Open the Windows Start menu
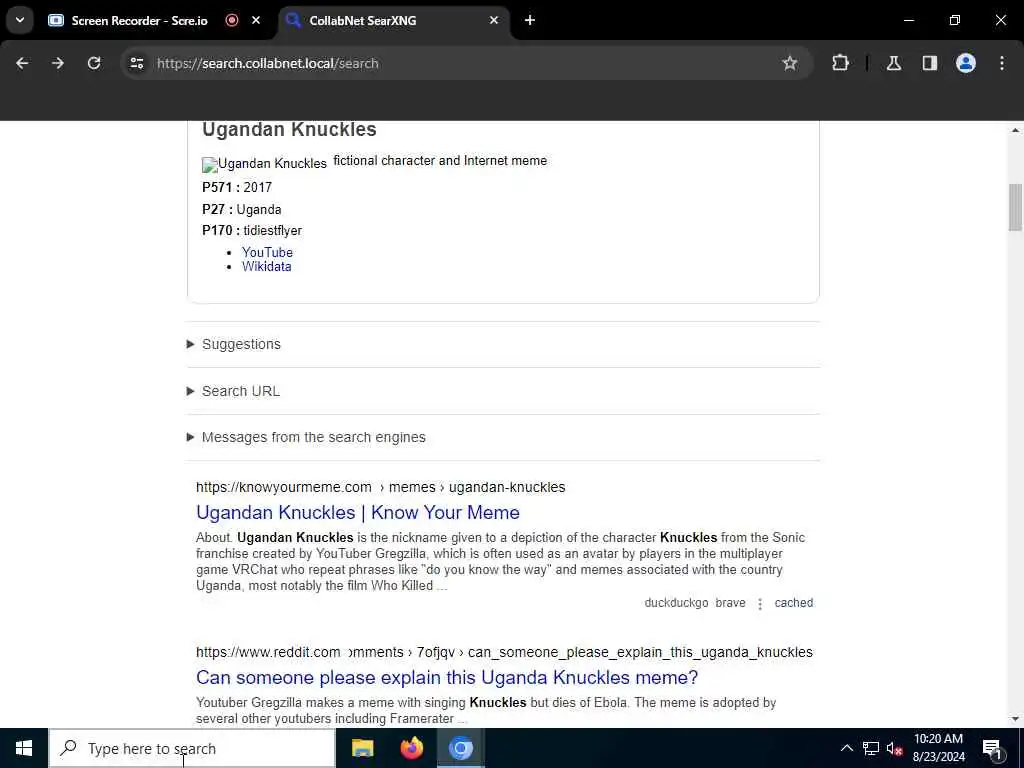Image resolution: width=1024 pixels, height=768 pixels. coord(24,748)
